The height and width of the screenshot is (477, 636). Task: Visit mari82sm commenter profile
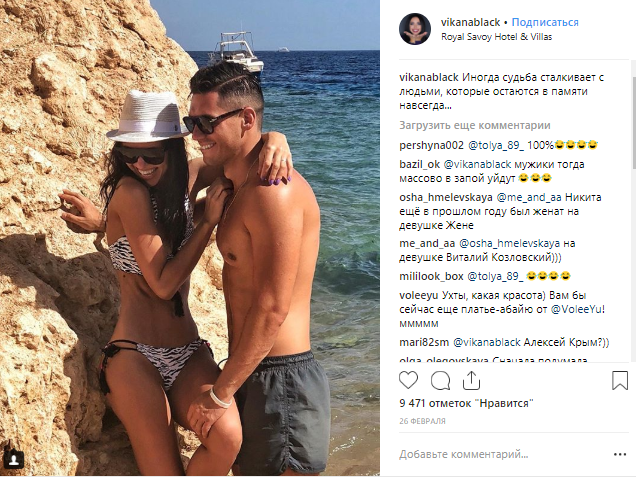click(x=424, y=342)
